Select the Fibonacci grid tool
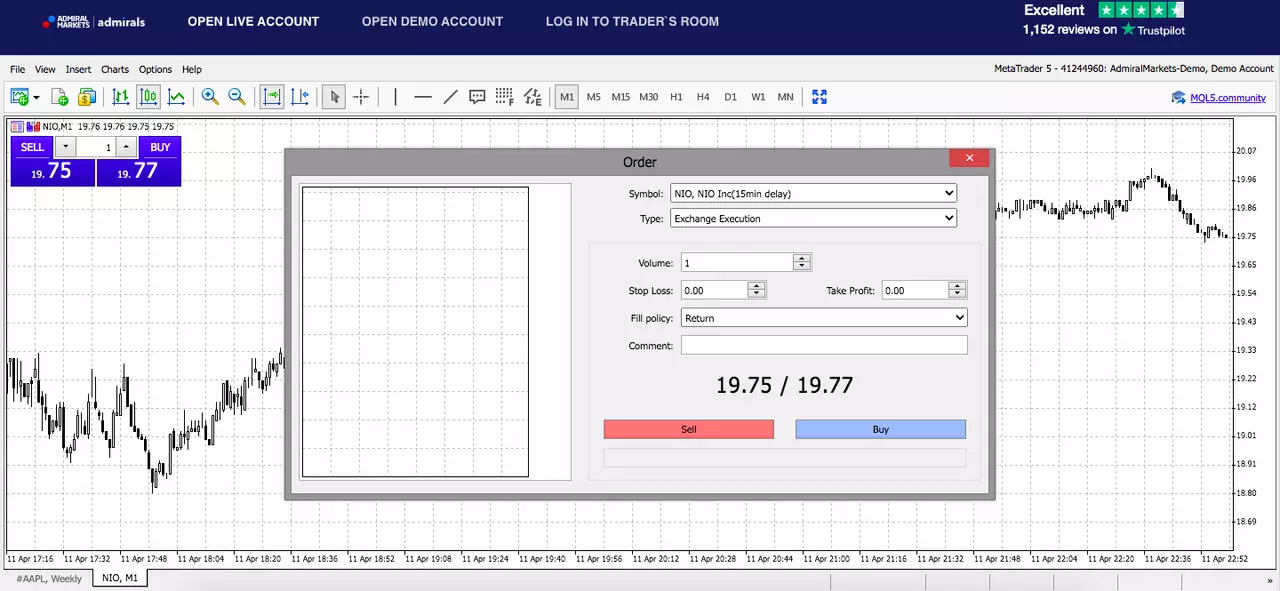 coord(505,97)
